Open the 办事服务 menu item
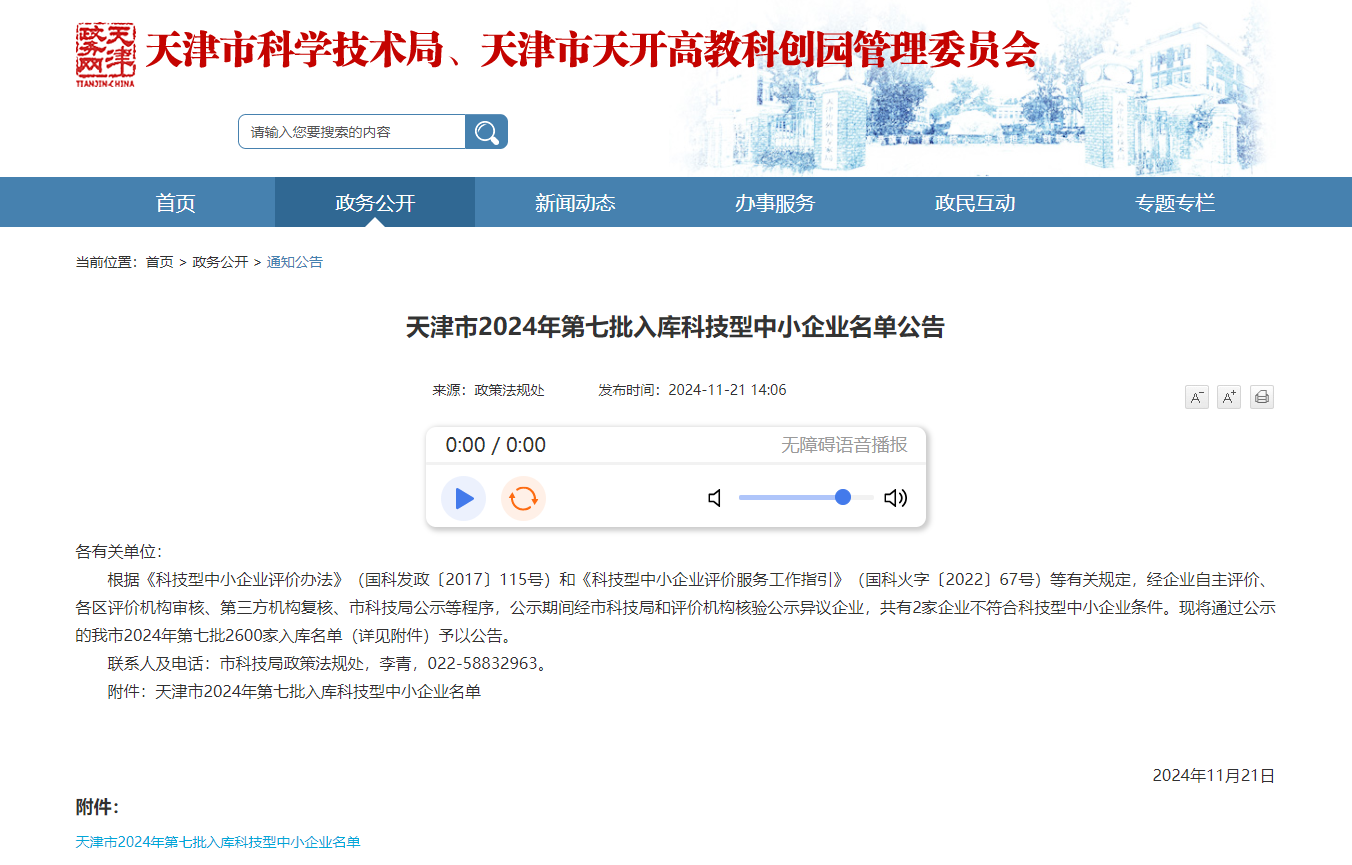Viewport: 1352px width, 865px height. pos(775,203)
